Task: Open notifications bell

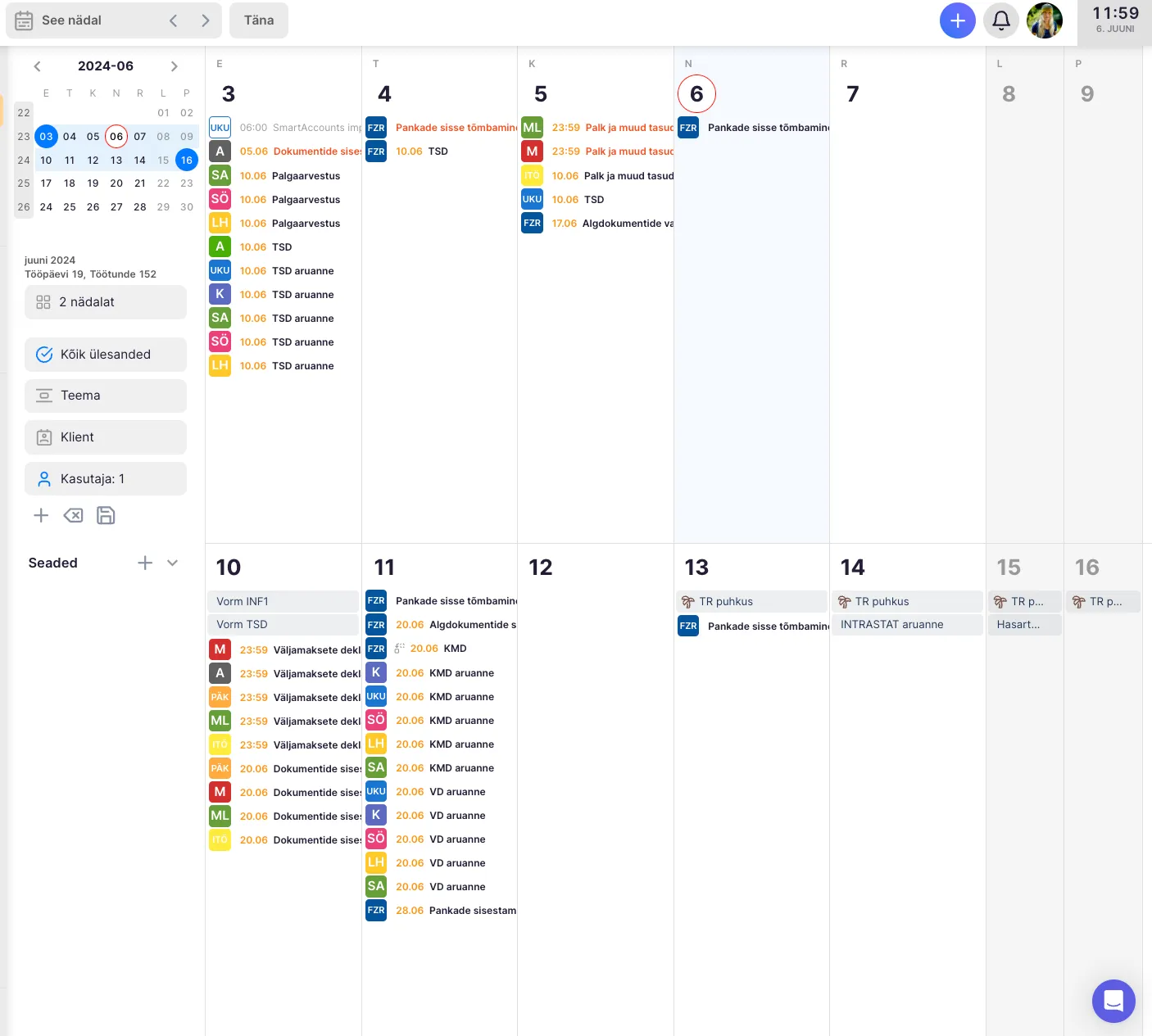Action: pos(1000,20)
